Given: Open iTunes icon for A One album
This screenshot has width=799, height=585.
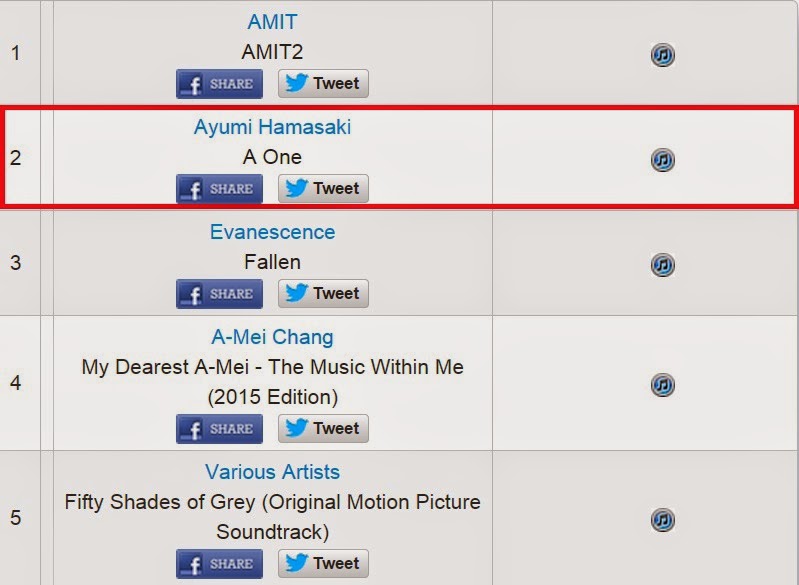Looking at the screenshot, I should 662,159.
